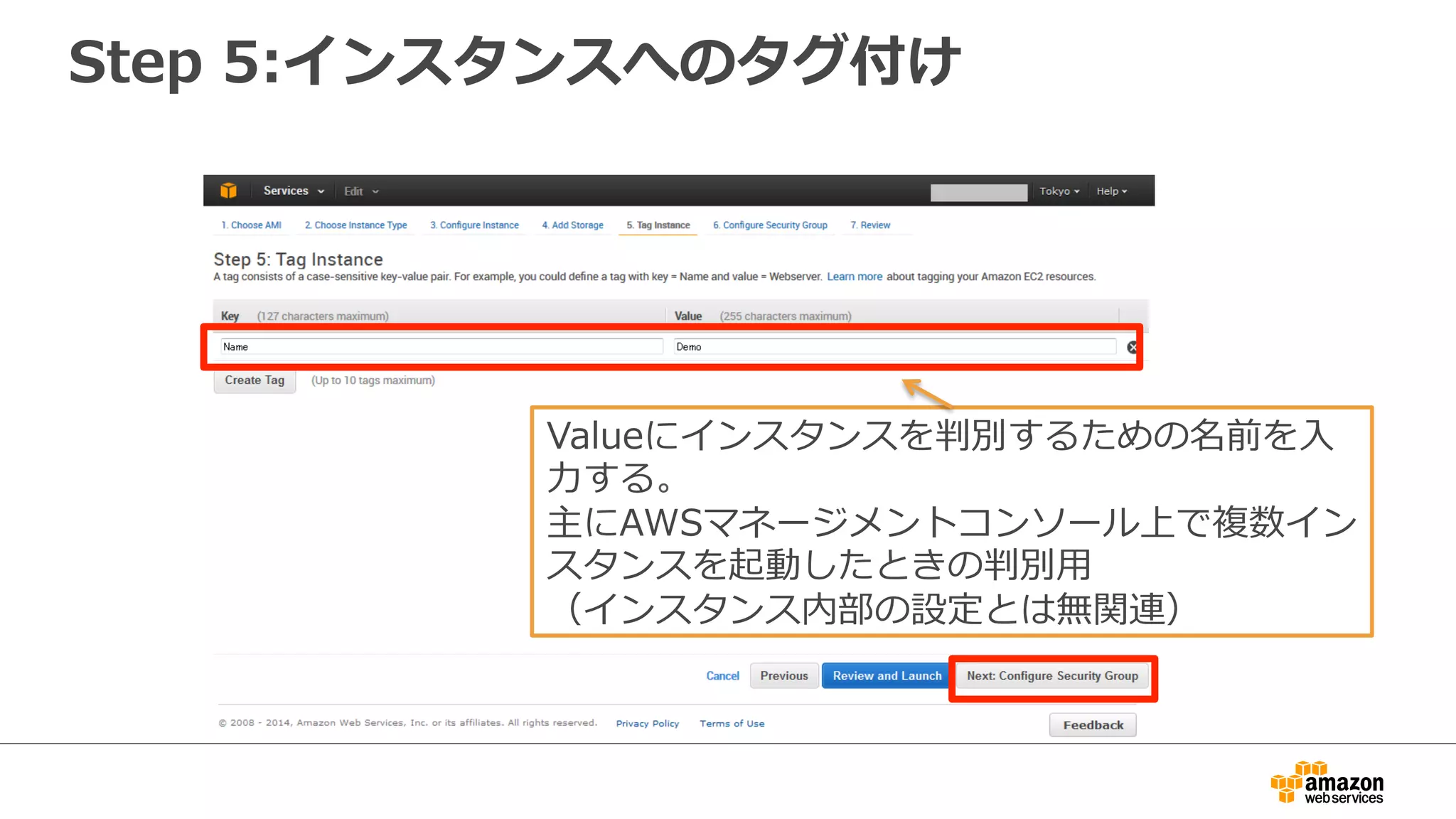
Task: Click the AWS orange cube home icon
Action: pyautogui.click(x=228, y=191)
